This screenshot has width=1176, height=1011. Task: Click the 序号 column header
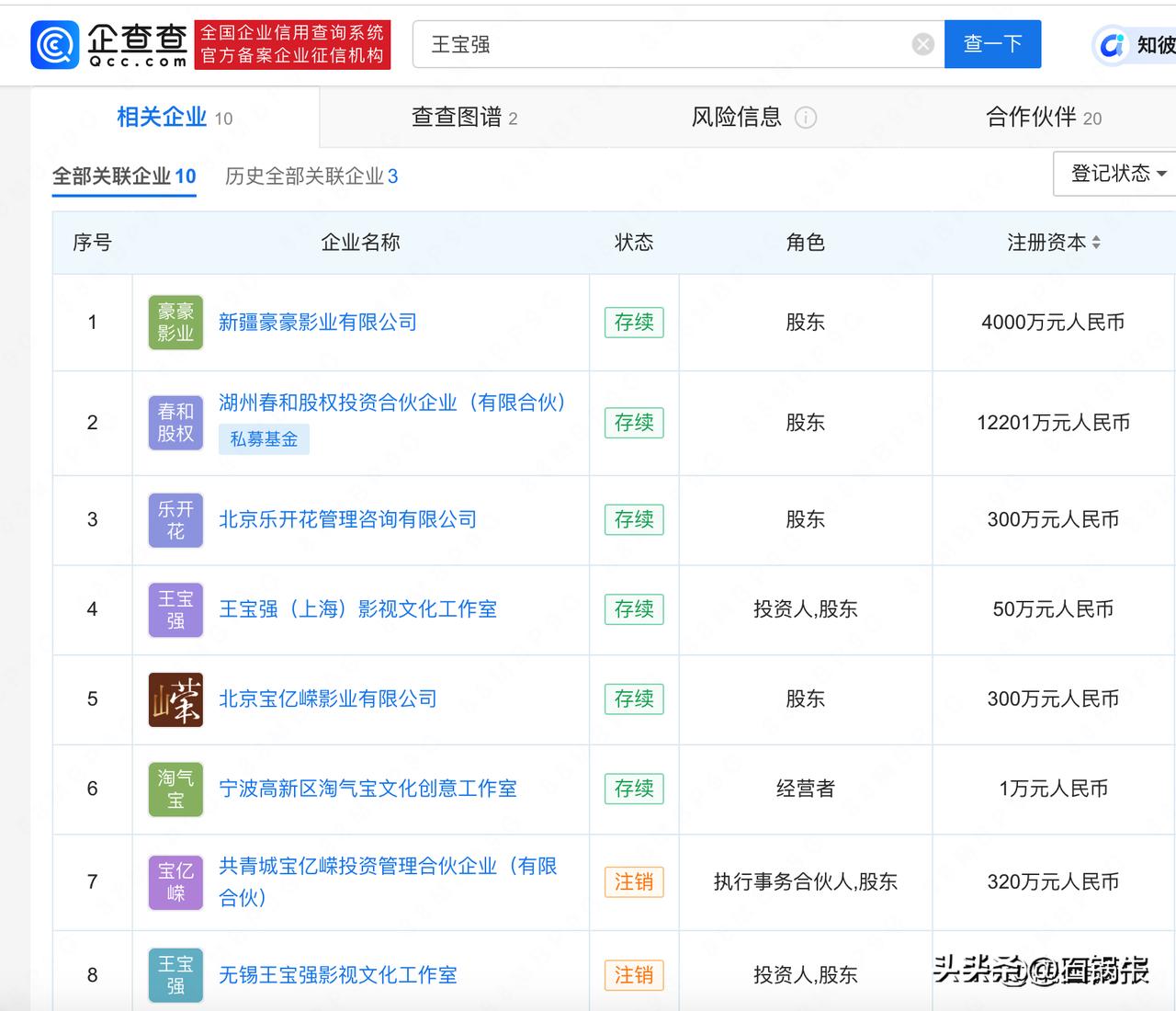coord(92,243)
